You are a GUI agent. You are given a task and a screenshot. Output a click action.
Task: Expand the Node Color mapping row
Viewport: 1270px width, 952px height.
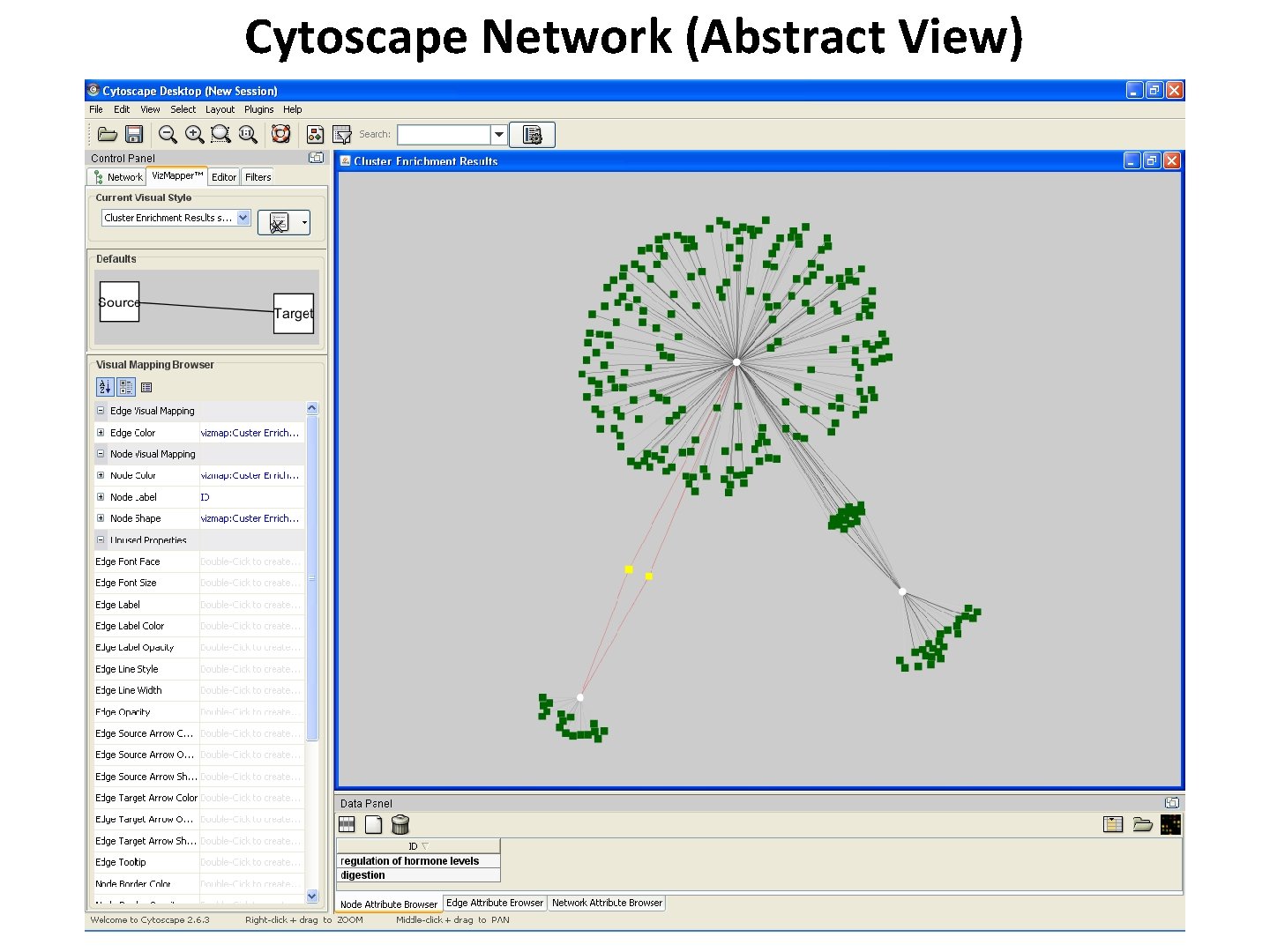(101, 475)
